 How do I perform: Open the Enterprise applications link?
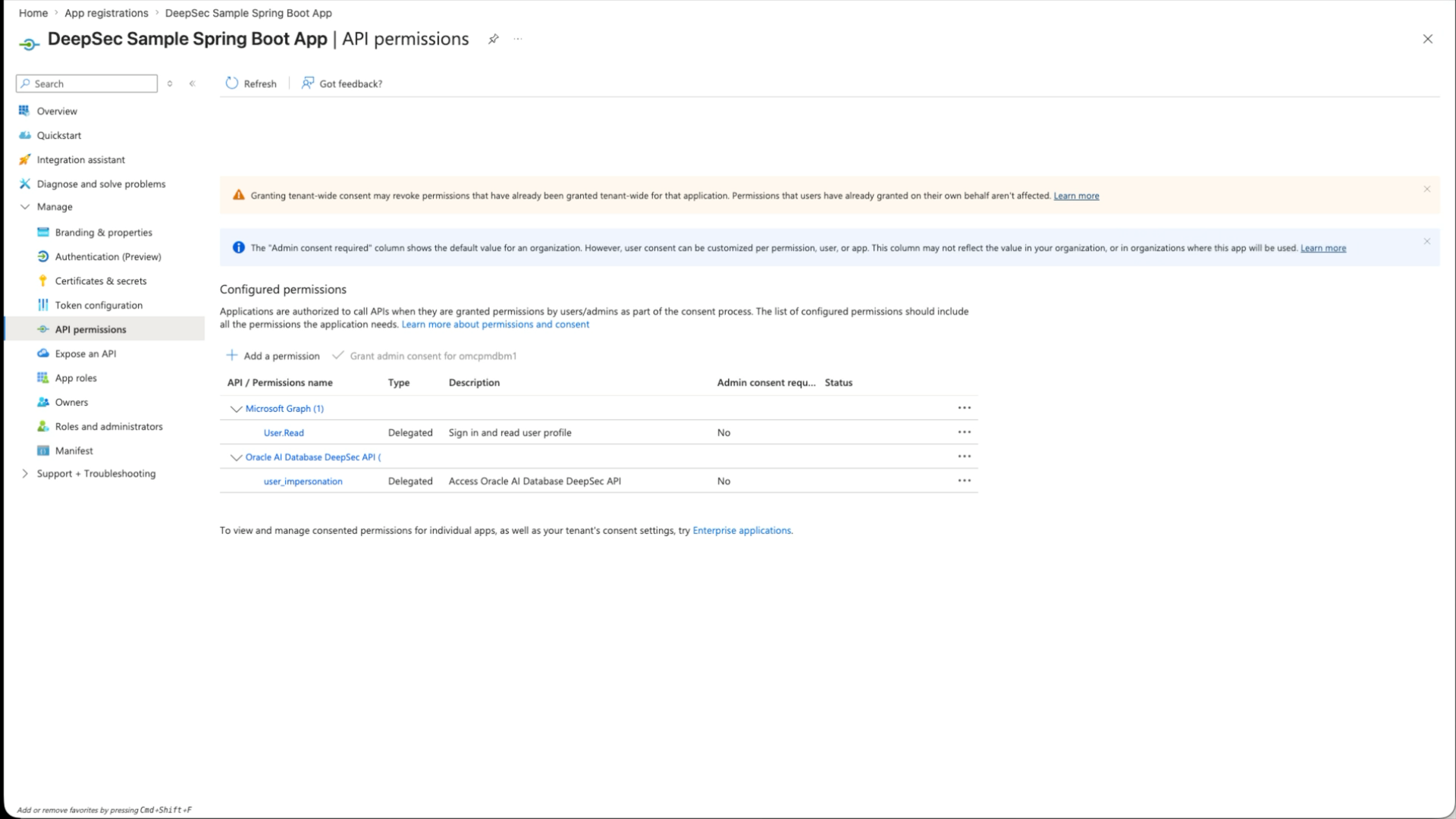[x=742, y=530]
